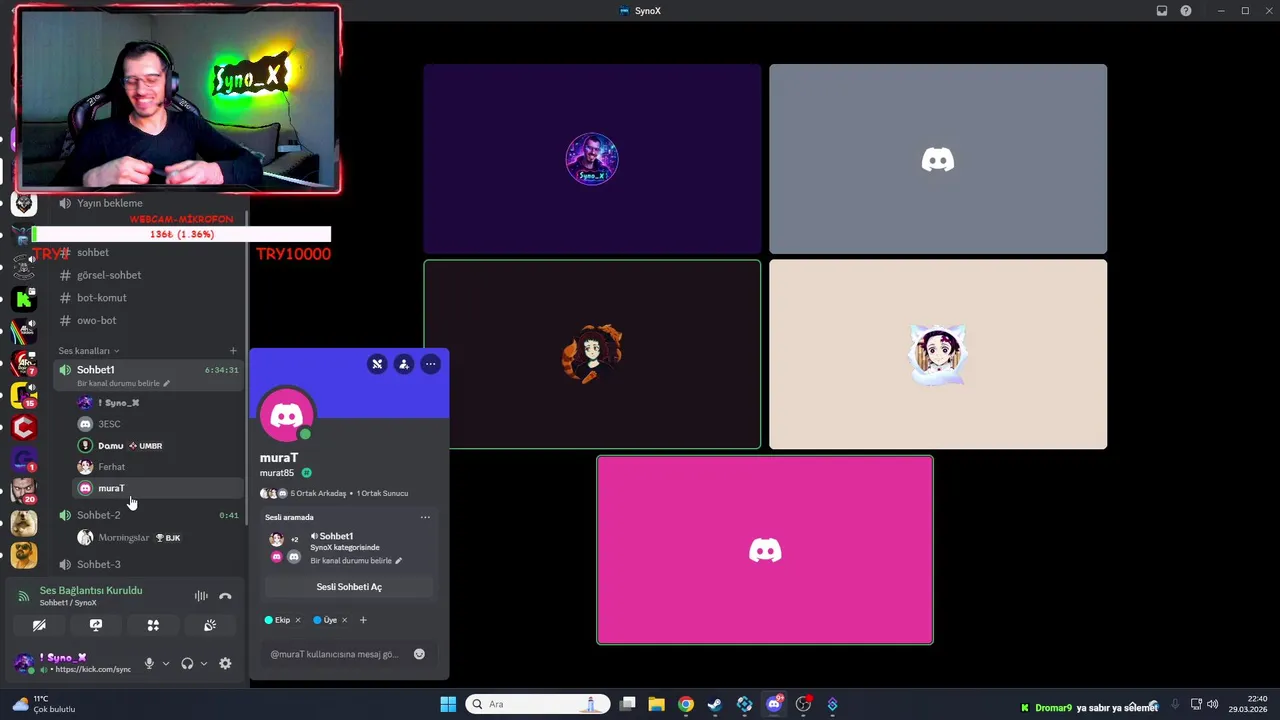Select Syno_X's video tile in call grid

tap(592, 159)
